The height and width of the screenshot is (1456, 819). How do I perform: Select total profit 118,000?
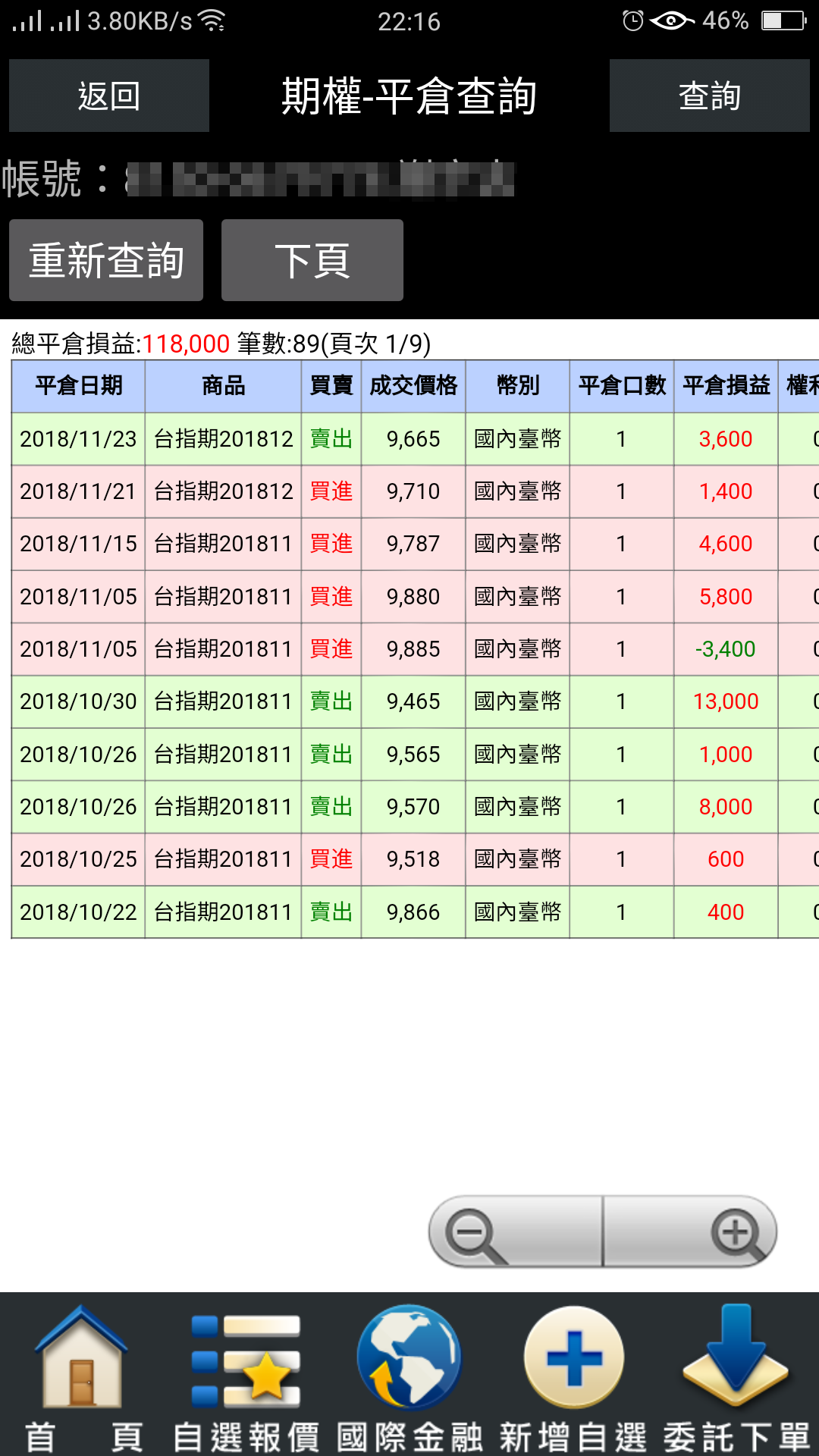click(186, 344)
